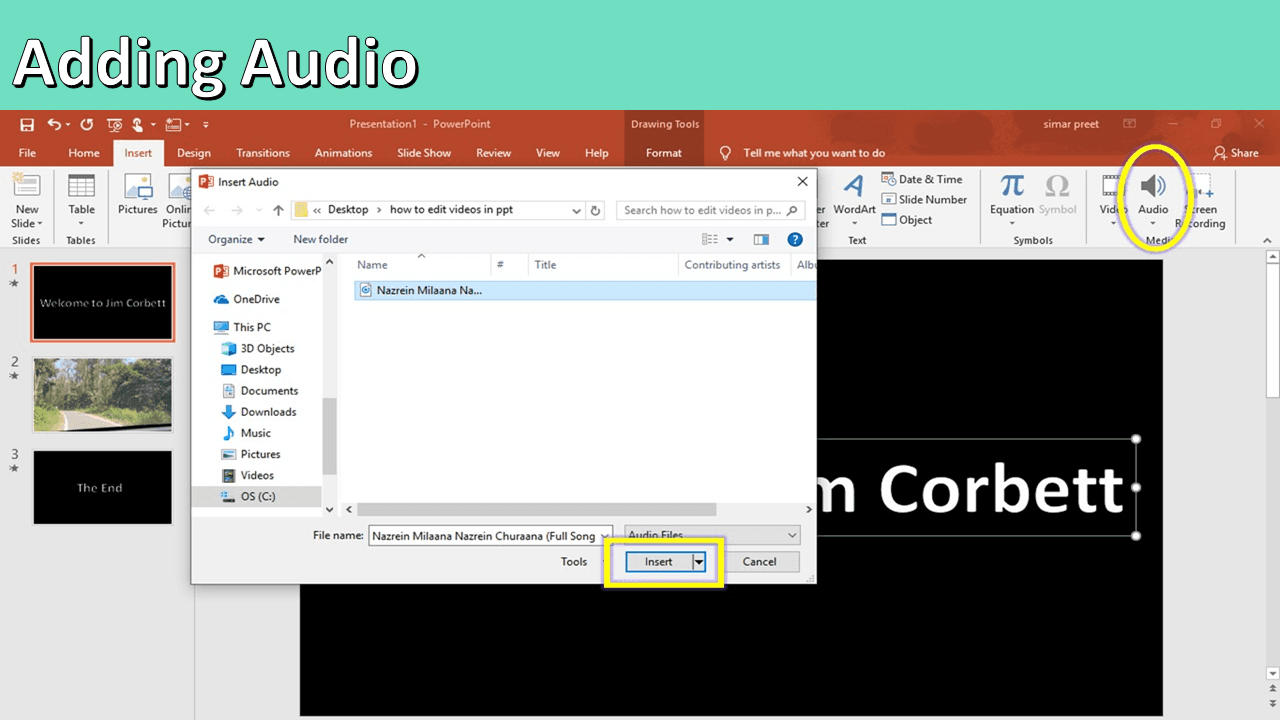Expand the address bar path dropdown
This screenshot has width=1280, height=720.
[576, 211]
